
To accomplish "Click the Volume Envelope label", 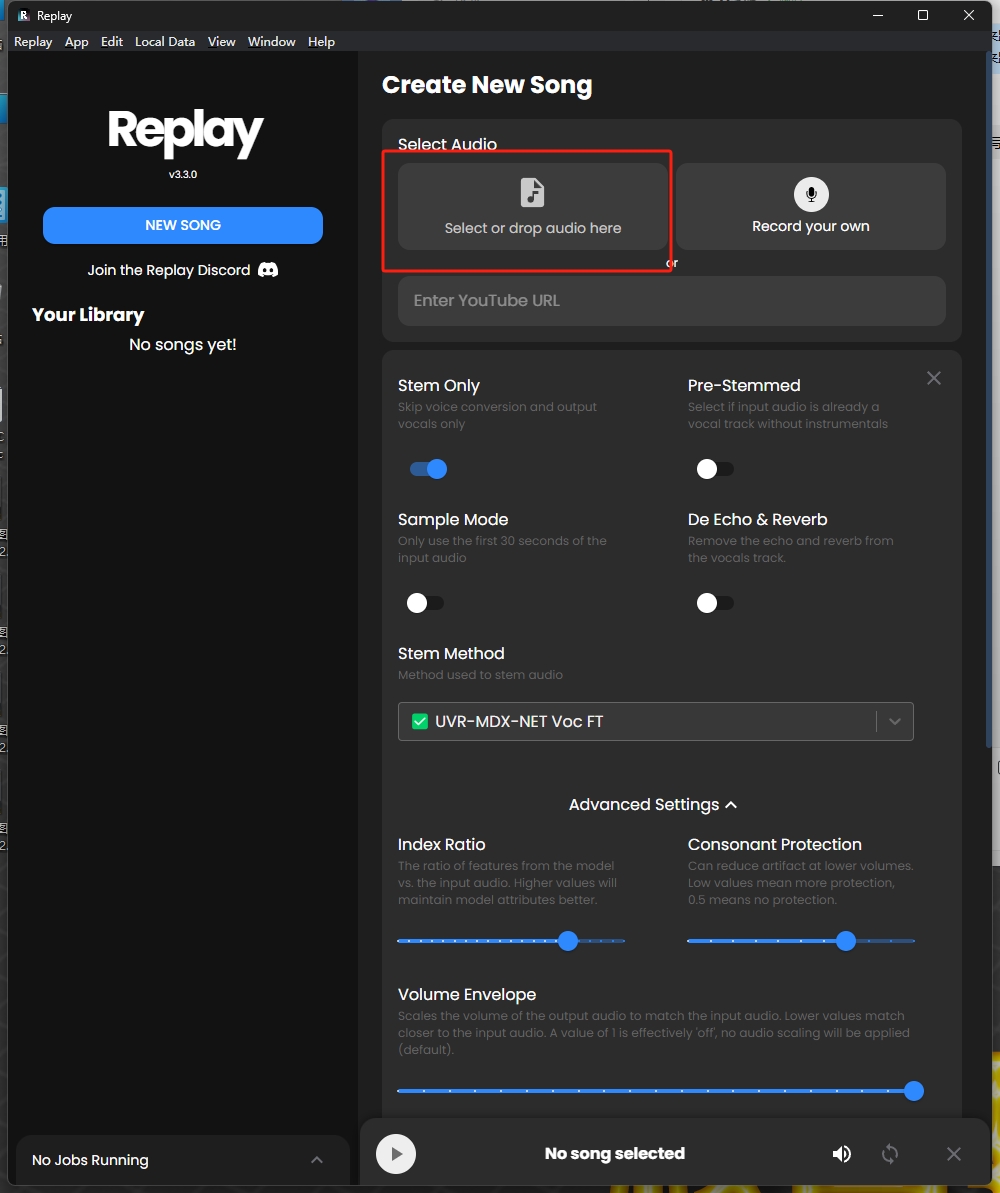I will (467, 994).
